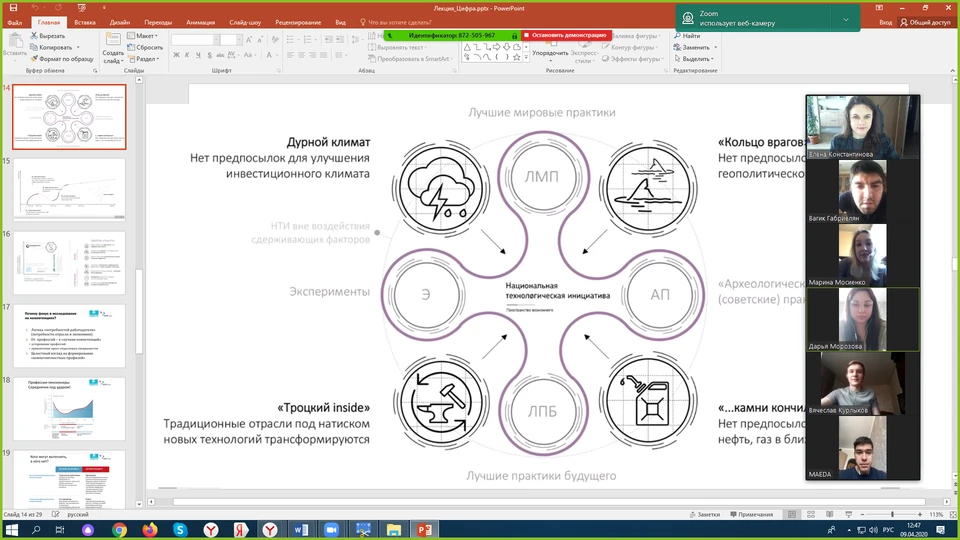Switch to the Переходы tab

click(x=158, y=22)
